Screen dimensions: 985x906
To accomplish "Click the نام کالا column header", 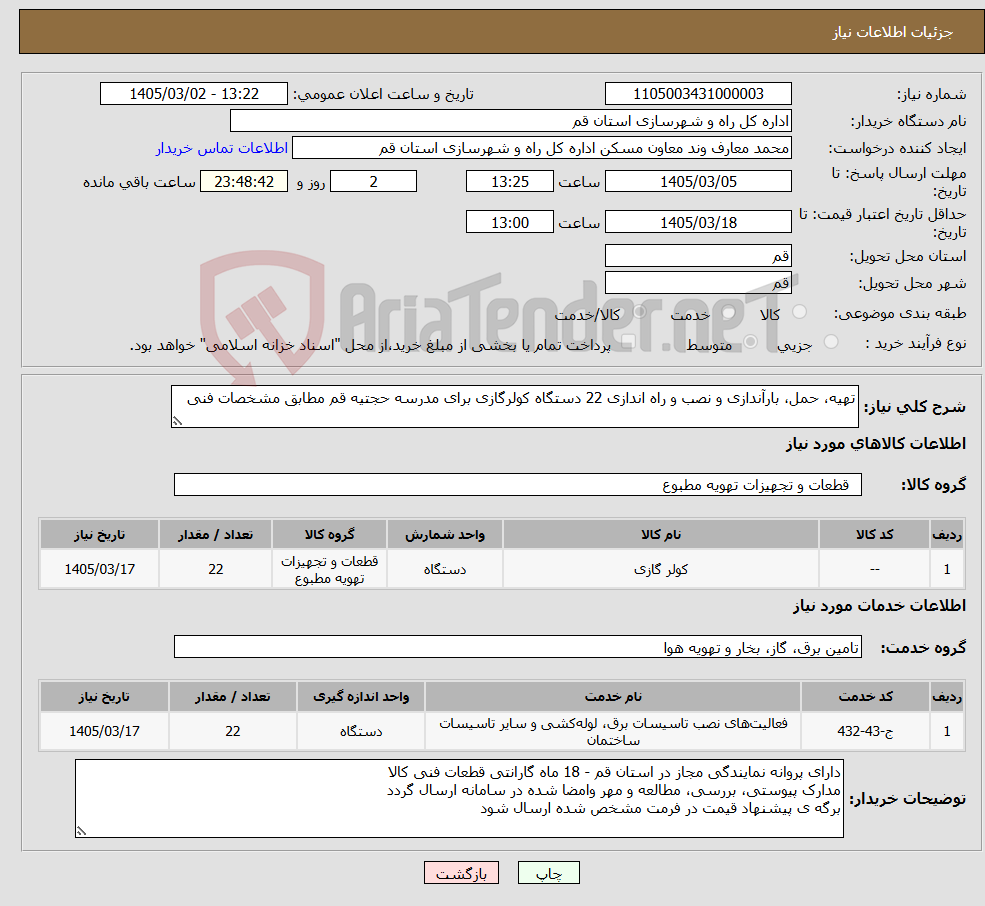I will [x=661, y=535].
